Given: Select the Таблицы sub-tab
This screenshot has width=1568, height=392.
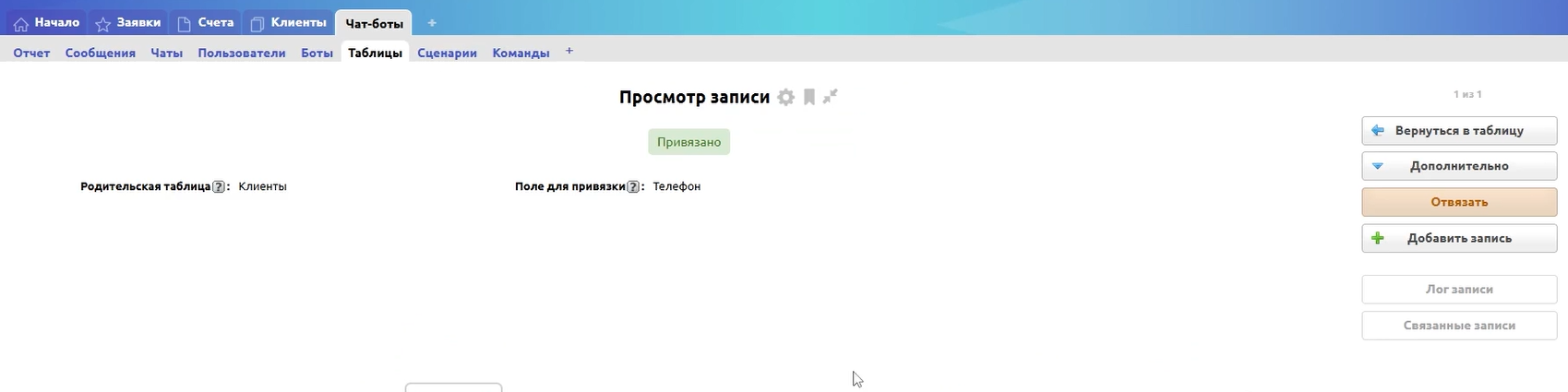Looking at the screenshot, I should pyautogui.click(x=375, y=53).
